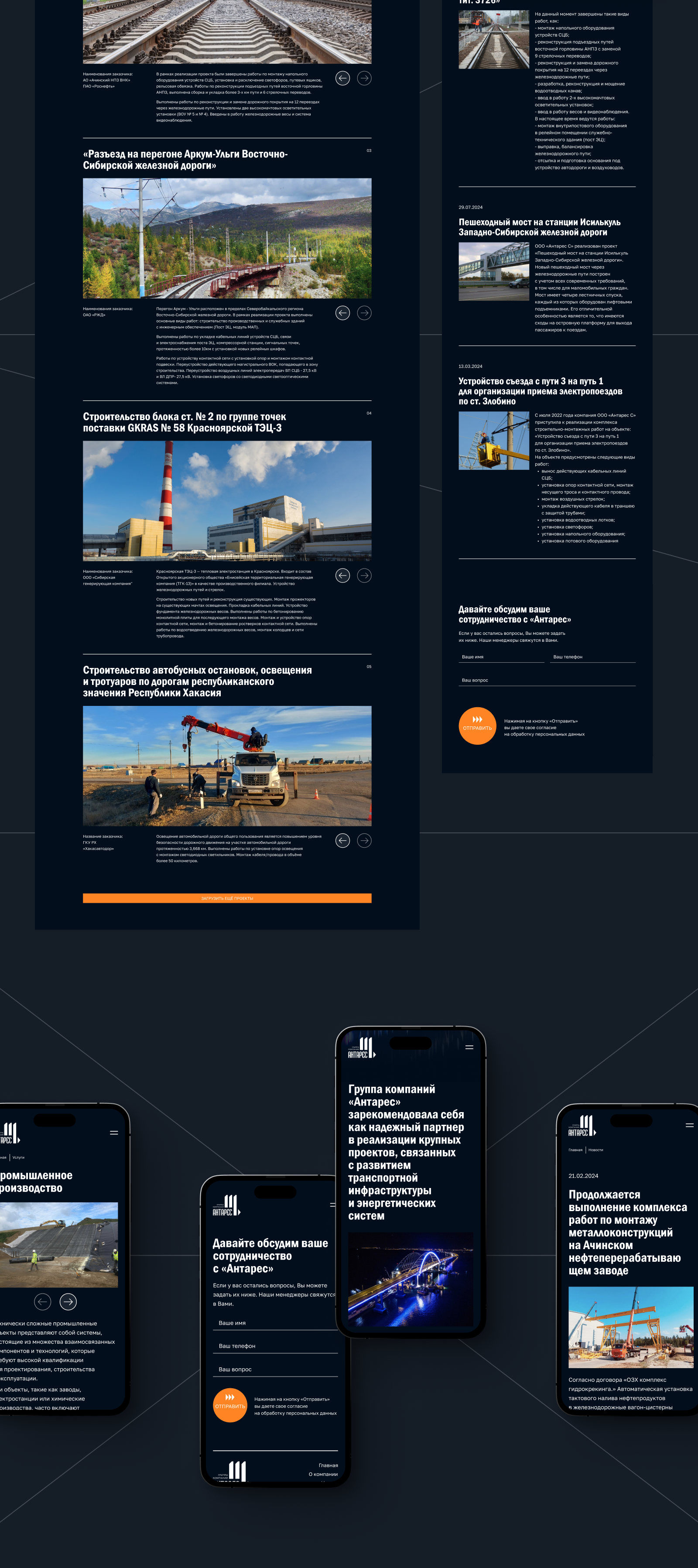Click next arrow below industrial photo on left phone

(x=68, y=1302)
